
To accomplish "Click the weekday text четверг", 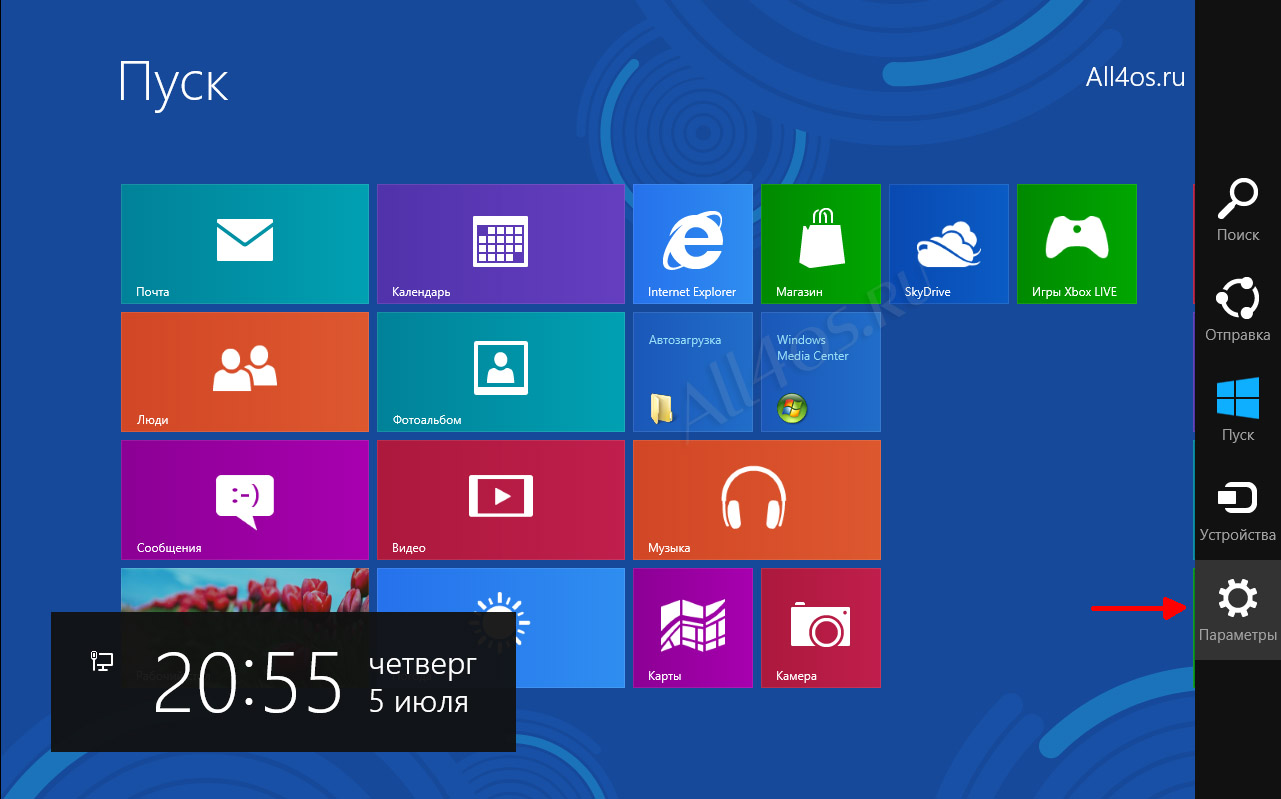I will point(423,663).
